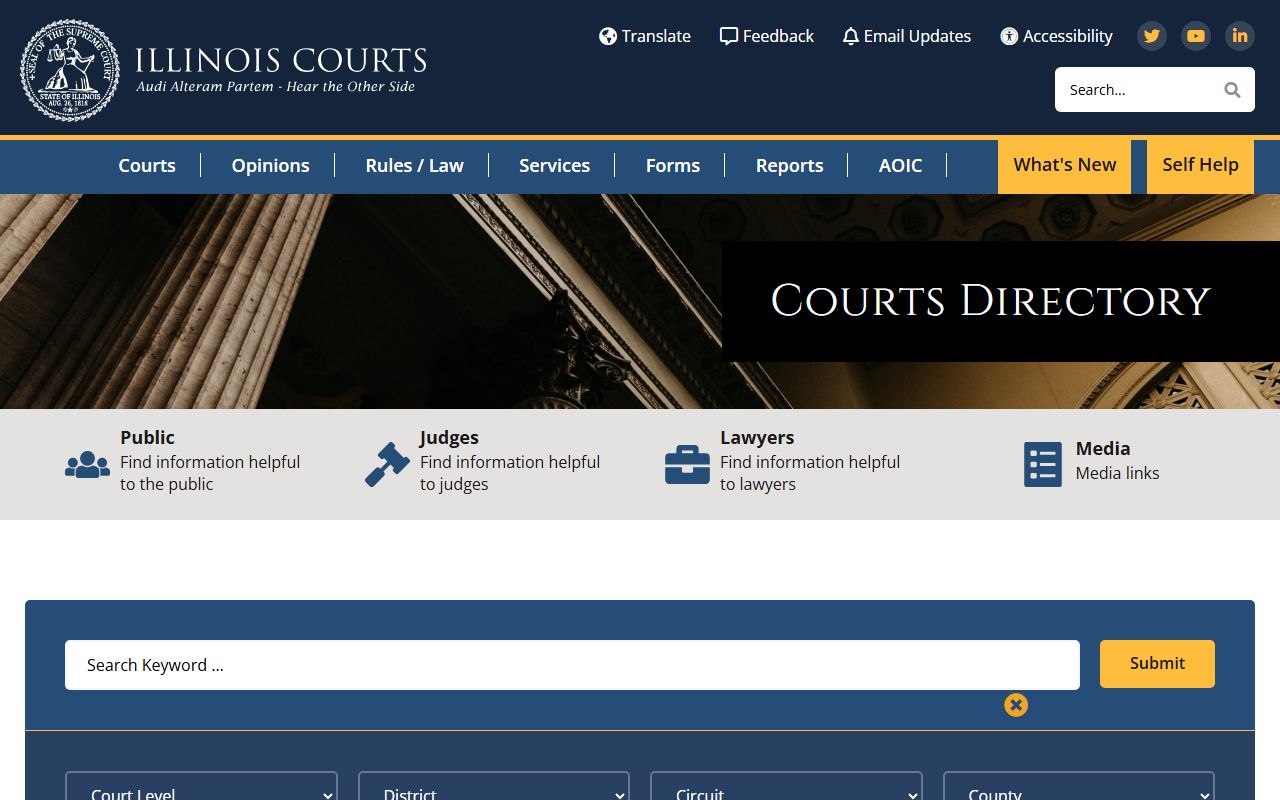Click the Illinois Supreme Court seal logo
Screen dimensions: 1280x800
coord(70,70)
